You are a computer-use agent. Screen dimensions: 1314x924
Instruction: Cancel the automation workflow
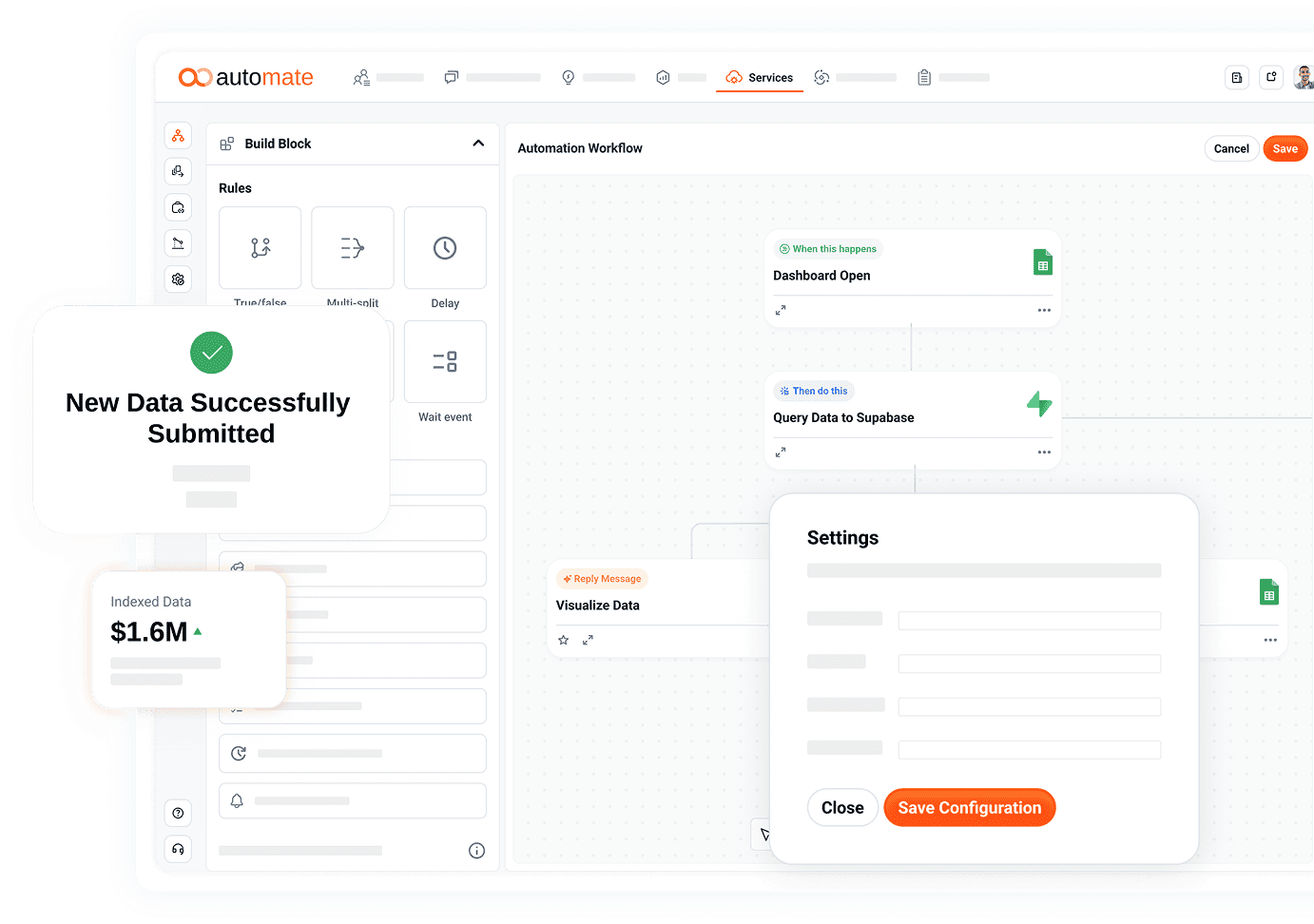[x=1231, y=149]
